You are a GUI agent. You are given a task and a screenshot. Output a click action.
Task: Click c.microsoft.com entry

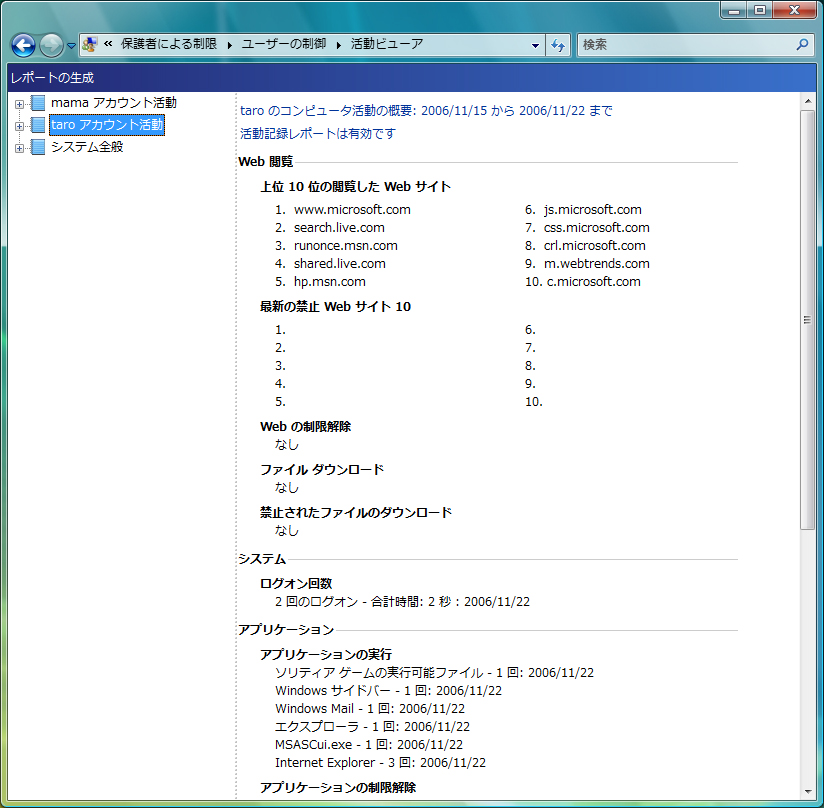click(594, 282)
